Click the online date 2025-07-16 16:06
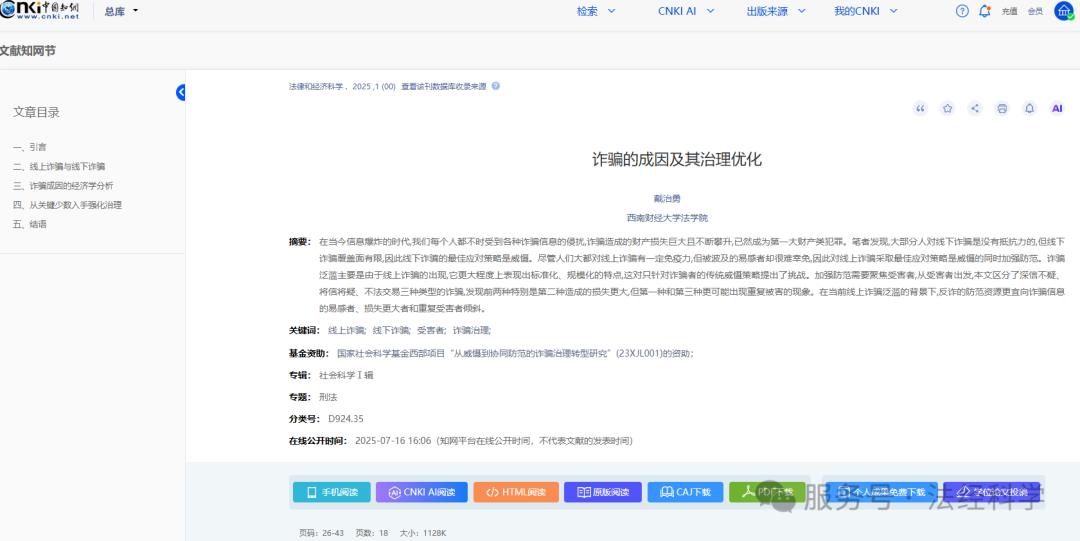 pyautogui.click(x=393, y=440)
